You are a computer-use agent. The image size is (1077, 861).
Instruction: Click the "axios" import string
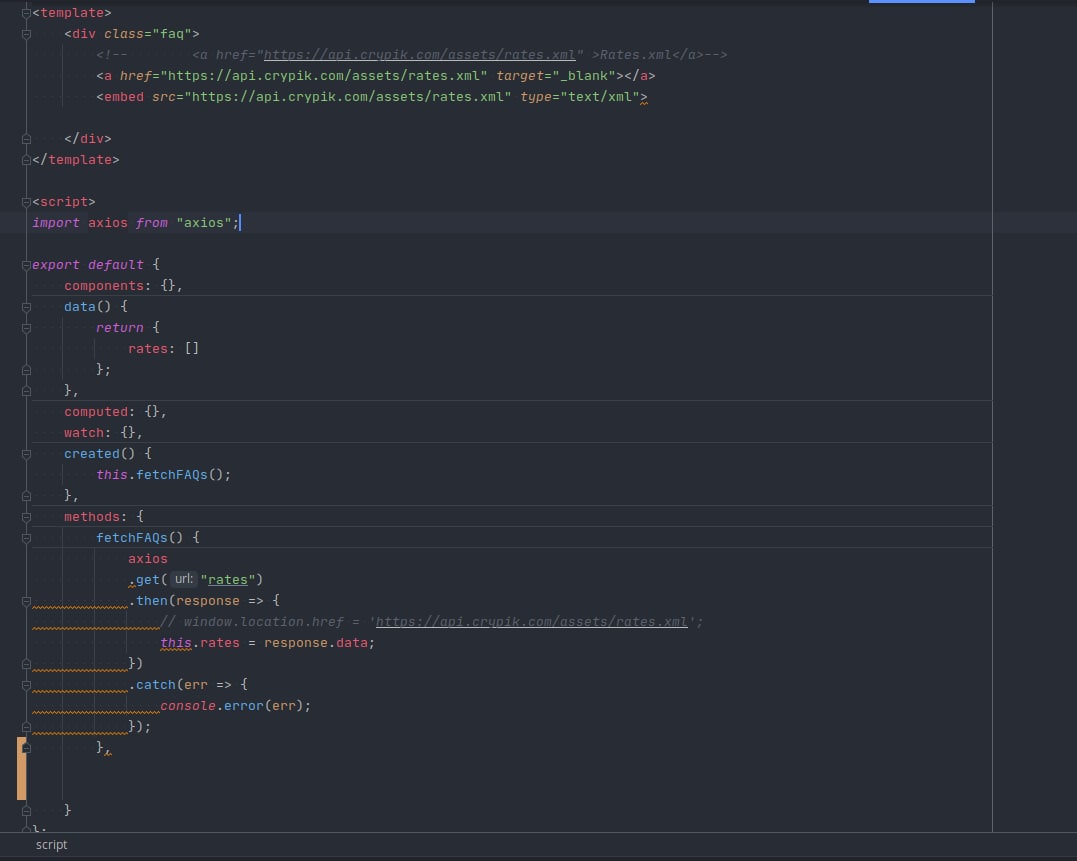click(204, 223)
